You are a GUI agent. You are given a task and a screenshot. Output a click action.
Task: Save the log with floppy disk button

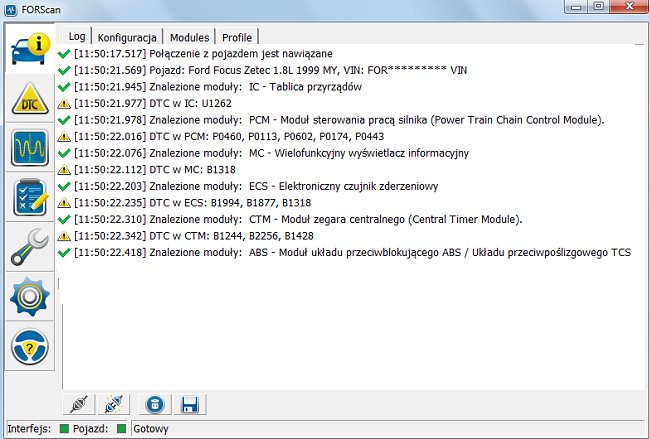[x=190, y=404]
